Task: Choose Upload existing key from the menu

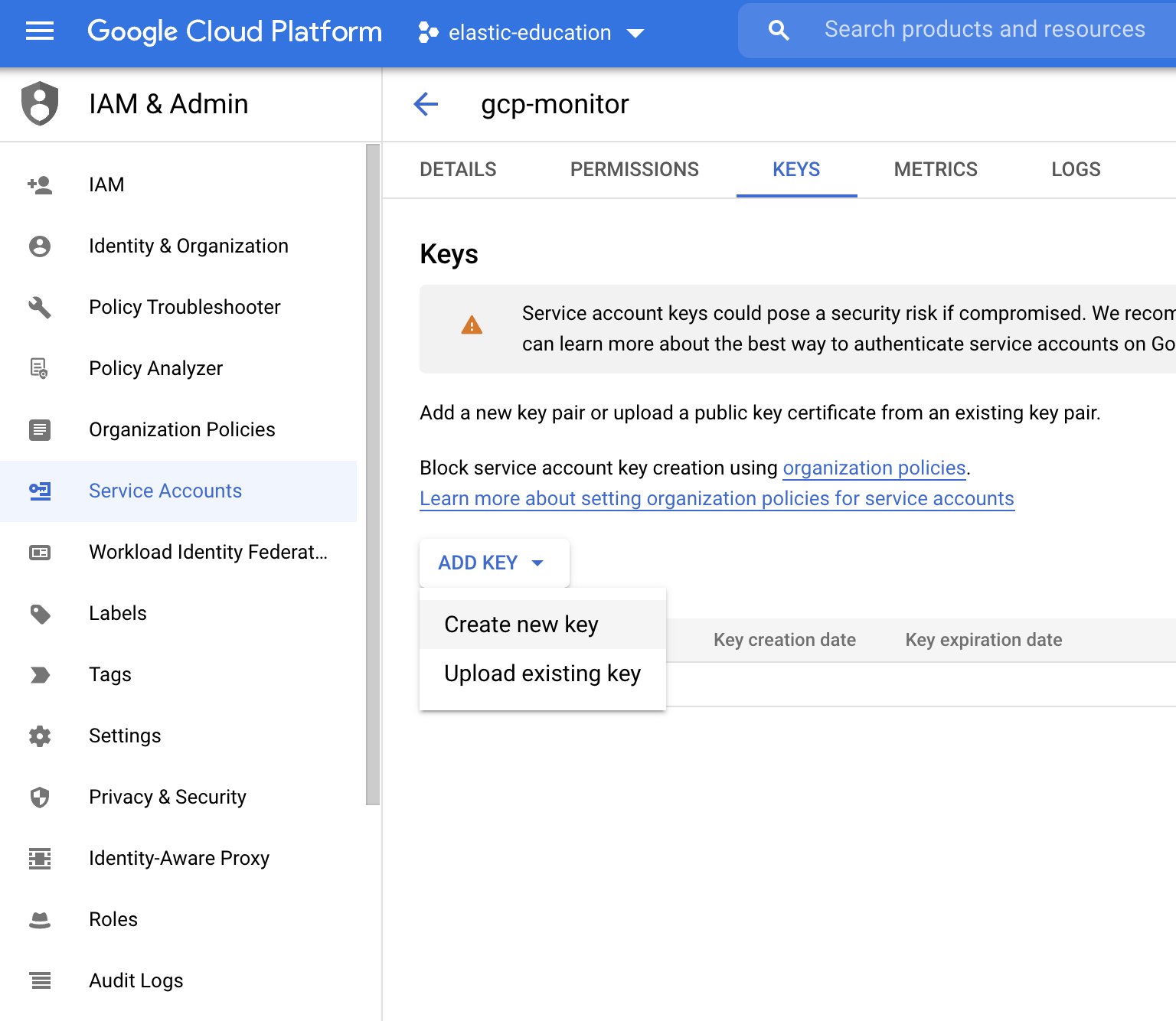Action: pyautogui.click(x=542, y=674)
